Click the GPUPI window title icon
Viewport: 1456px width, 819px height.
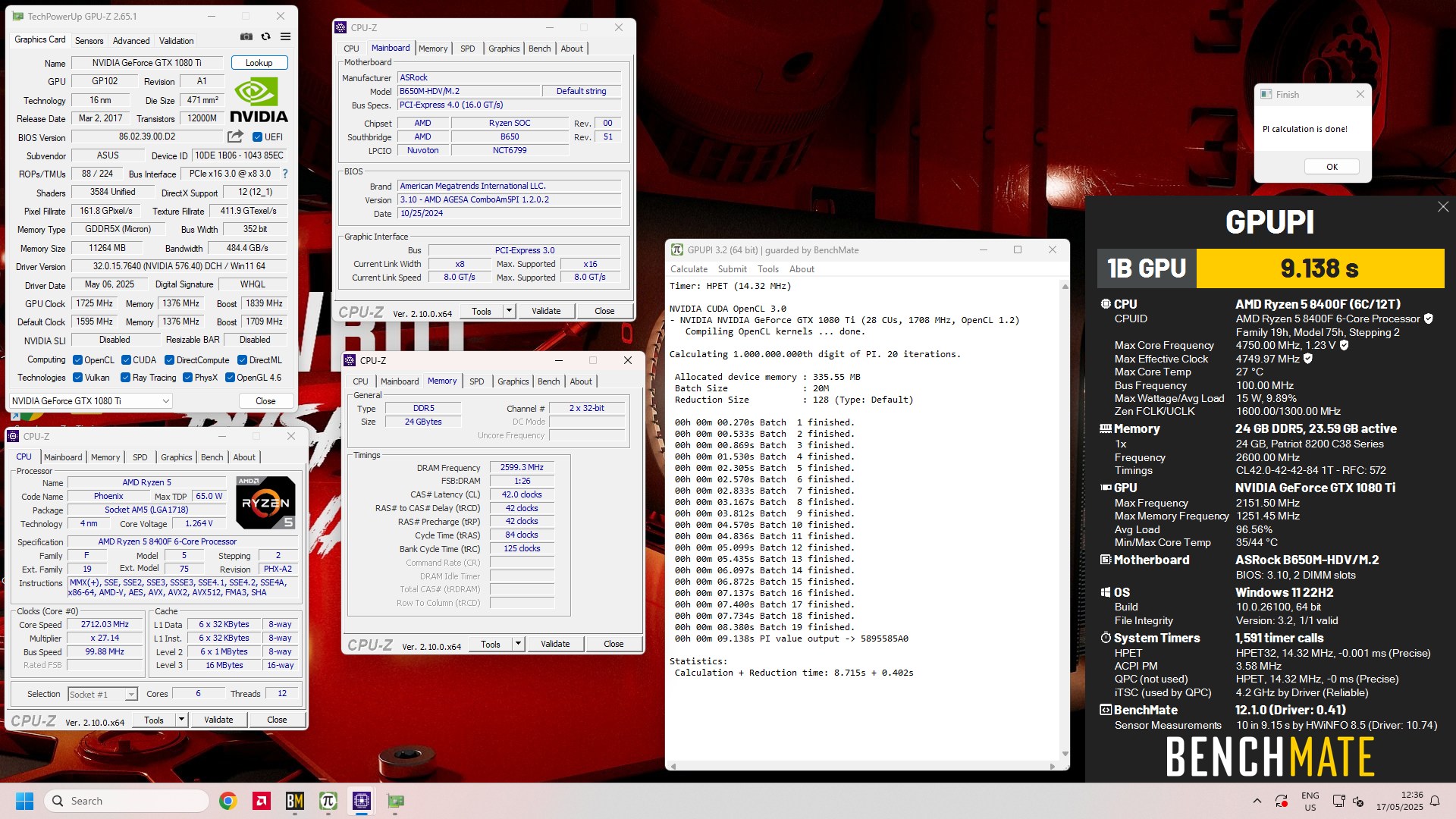coord(676,249)
